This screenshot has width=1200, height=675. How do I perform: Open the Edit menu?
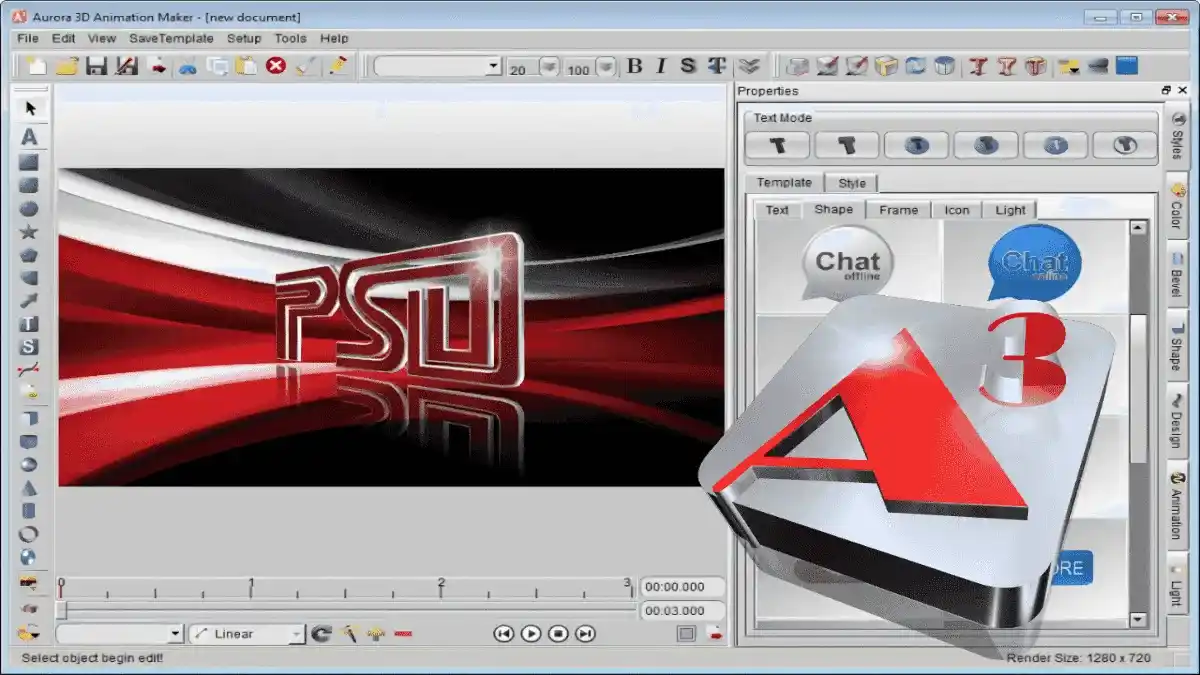click(64, 38)
